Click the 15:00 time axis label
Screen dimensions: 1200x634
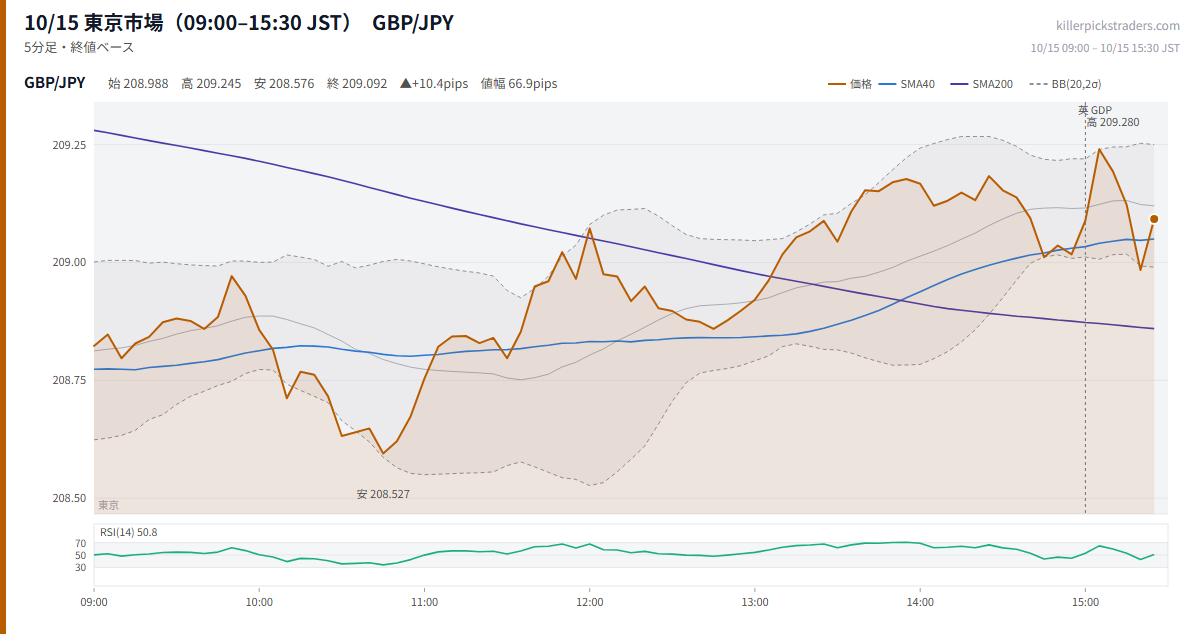1085,602
